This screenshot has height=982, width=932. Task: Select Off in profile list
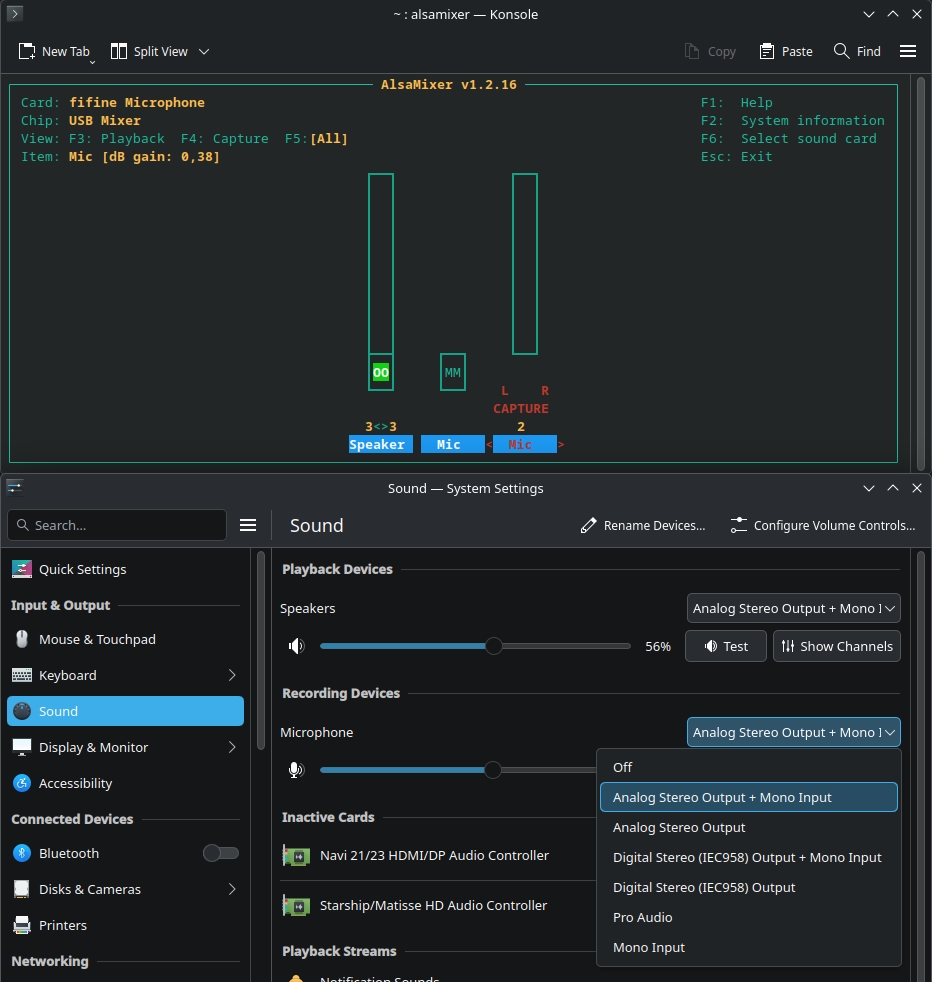point(748,767)
